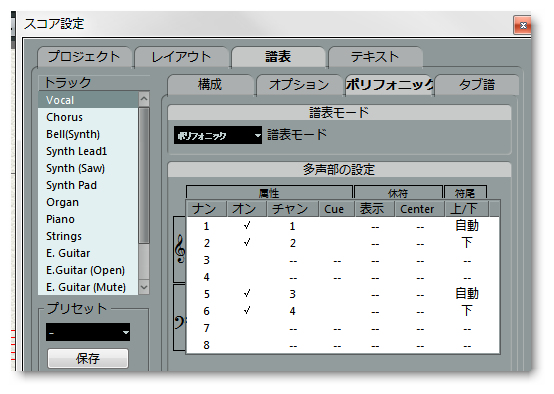Toggle the オン checkmark for voice 6
Viewport: 554px width, 394px height.
[247, 311]
